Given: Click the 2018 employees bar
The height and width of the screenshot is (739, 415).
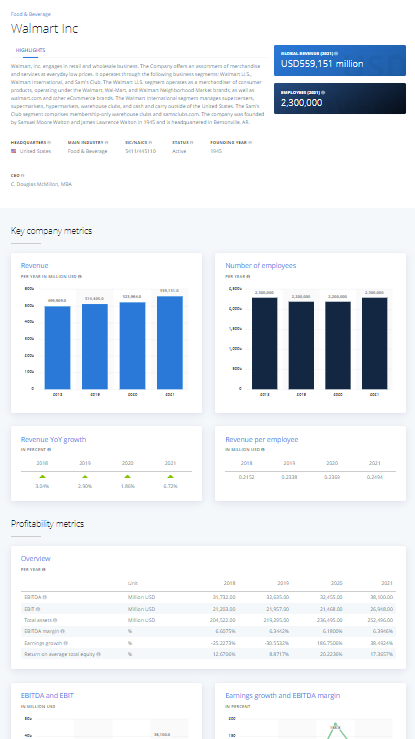Looking at the screenshot, I should (265, 343).
